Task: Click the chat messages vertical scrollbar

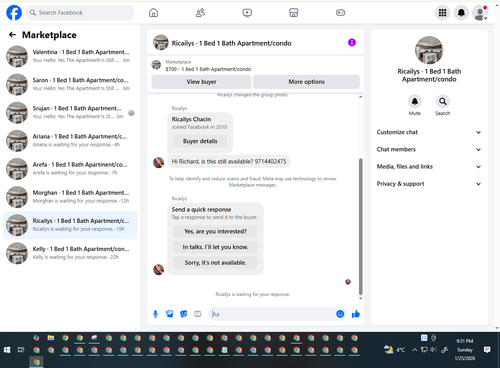Action: pyautogui.click(x=360, y=227)
